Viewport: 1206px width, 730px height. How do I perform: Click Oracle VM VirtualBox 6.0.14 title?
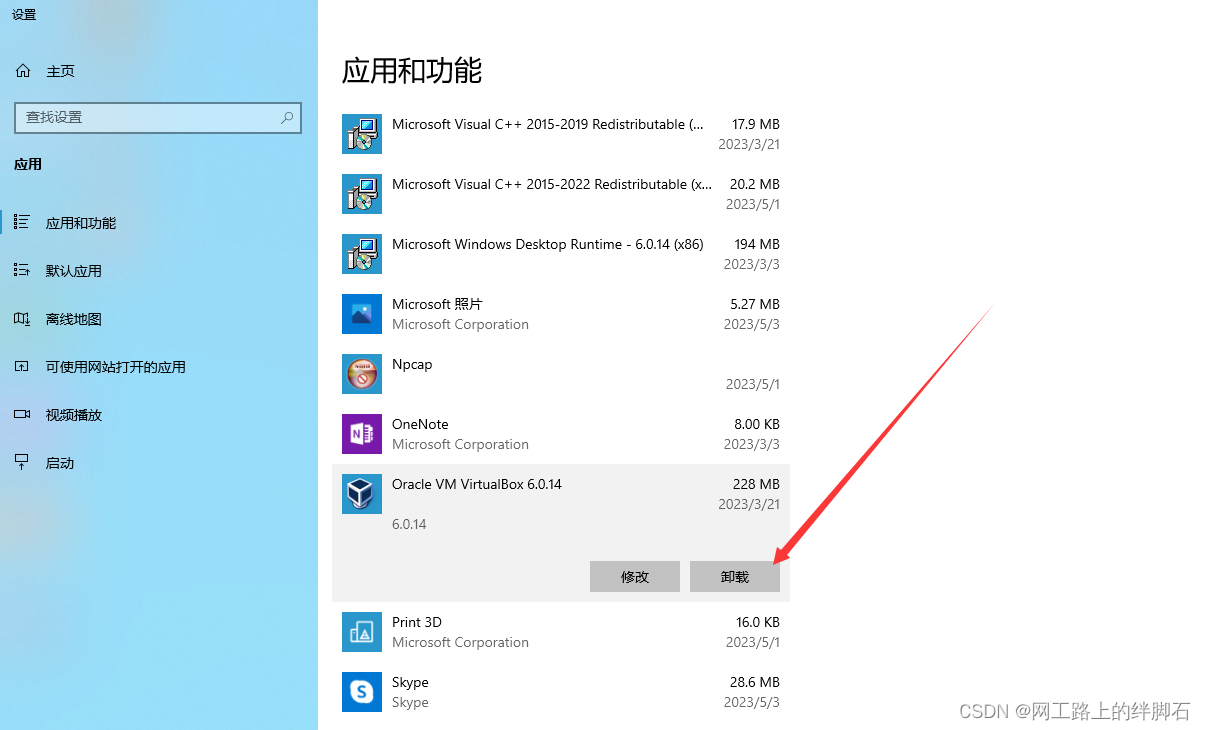click(x=477, y=484)
